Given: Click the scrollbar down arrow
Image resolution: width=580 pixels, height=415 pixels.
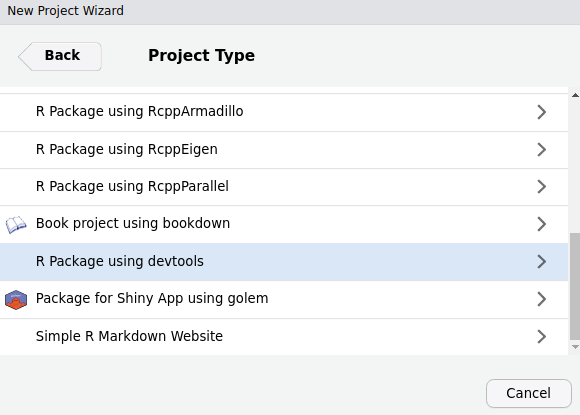Looking at the screenshot, I should 575,347.
